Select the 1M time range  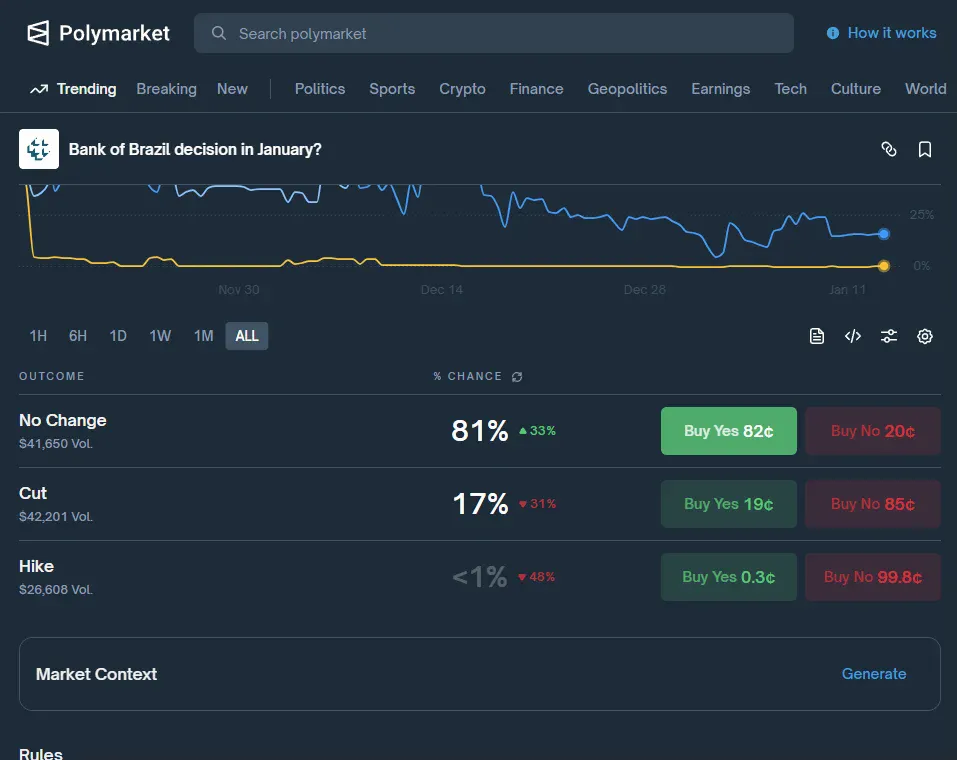click(x=203, y=336)
